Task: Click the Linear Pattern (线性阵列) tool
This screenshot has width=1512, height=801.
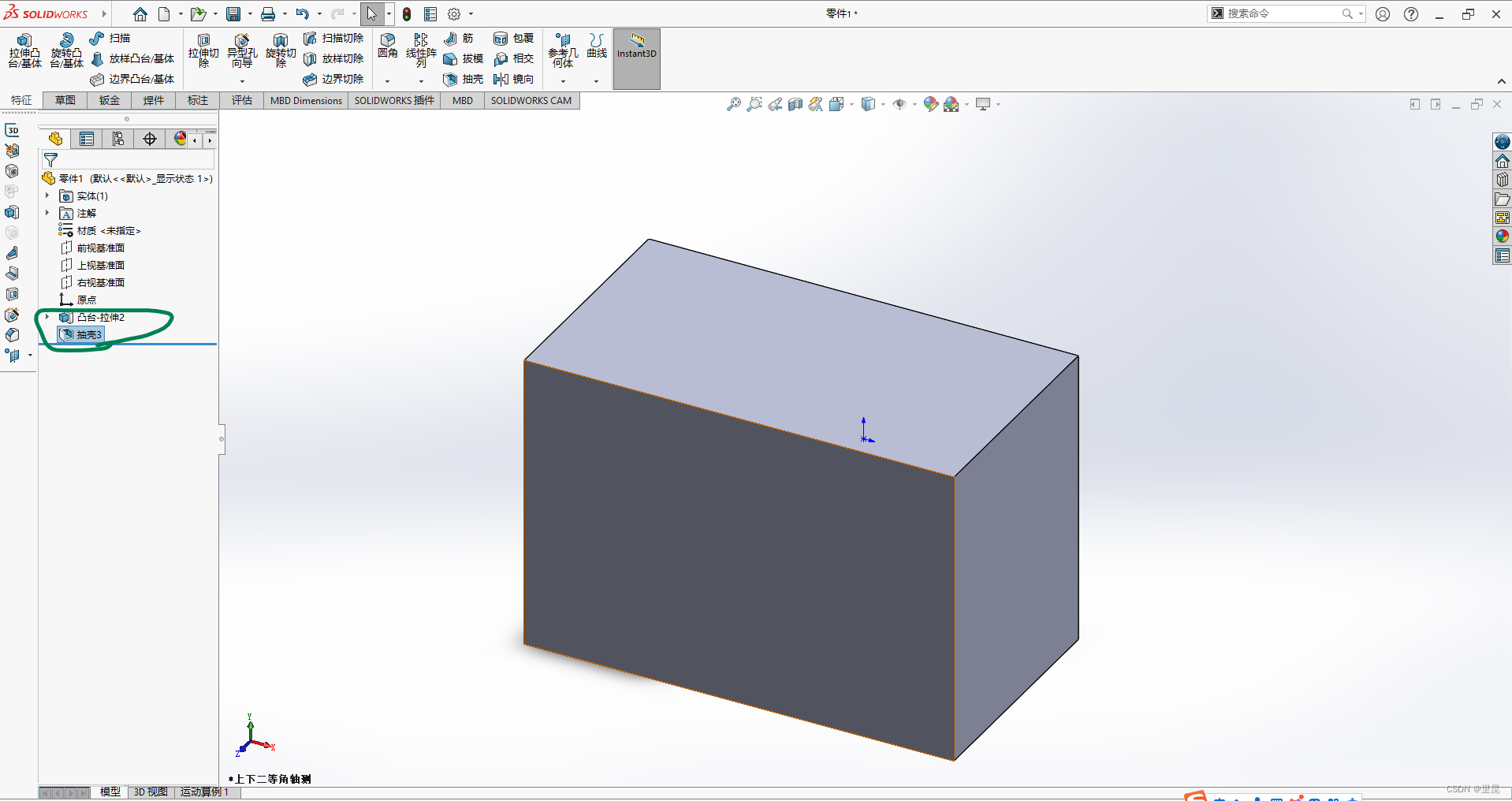Action: click(421, 50)
